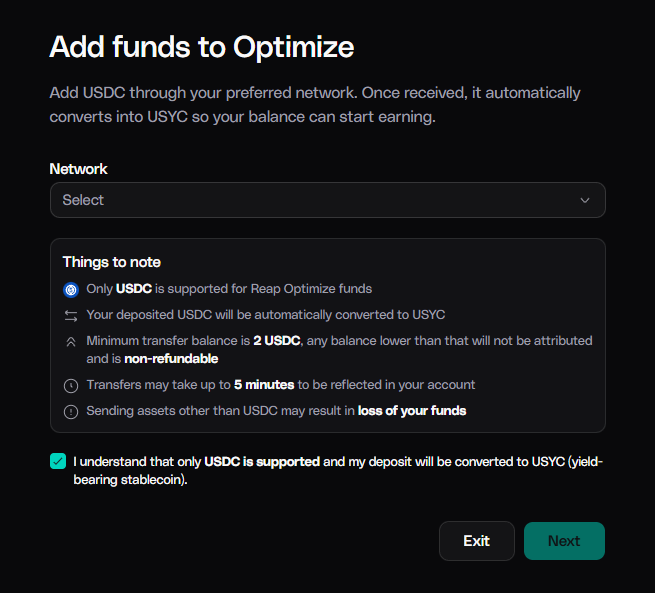Click the bold 'non-refundable' text

pos(171,359)
